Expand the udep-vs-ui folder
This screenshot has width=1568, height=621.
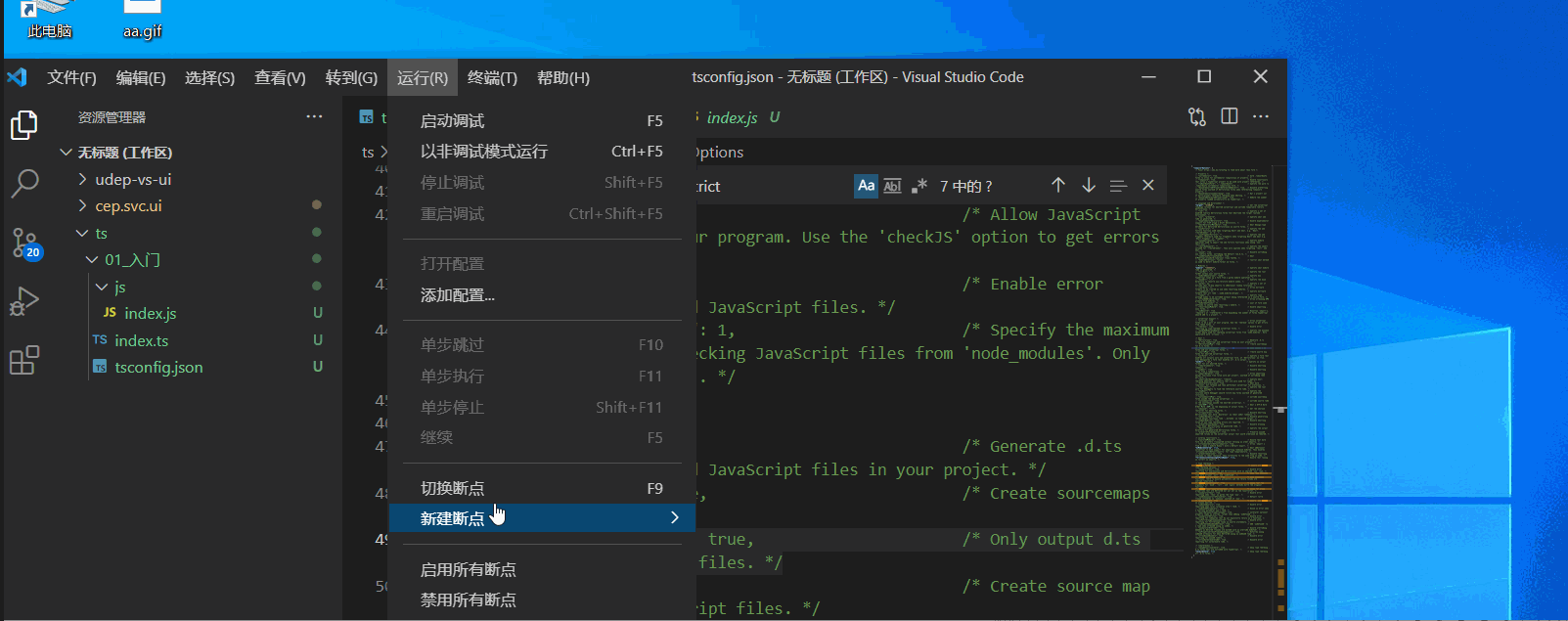[x=133, y=180]
